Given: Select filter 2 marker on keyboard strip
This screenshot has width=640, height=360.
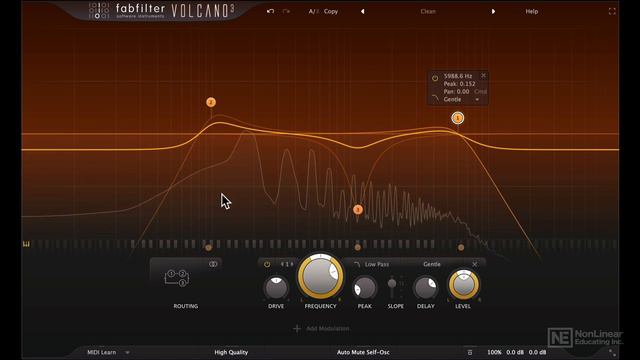Looking at the screenshot, I should click(209, 247).
